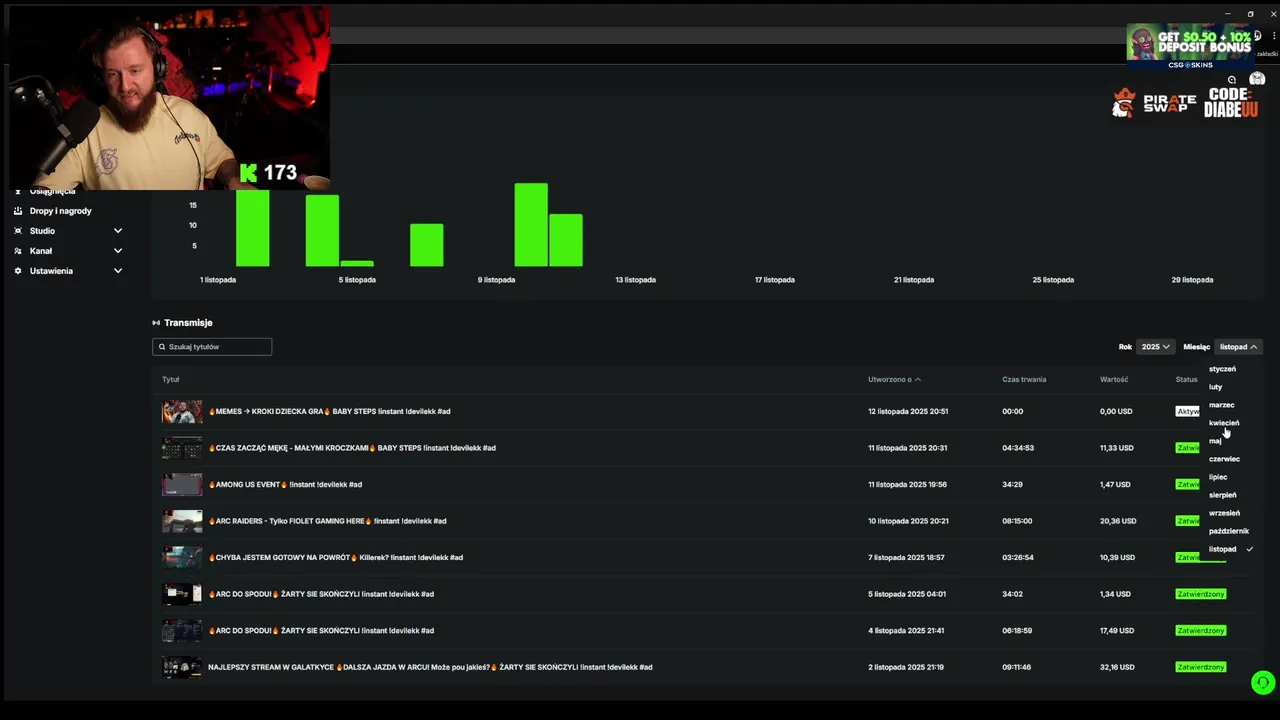This screenshot has width=1280, height=720.
Task: Choose maj from the month list
Action: (1215, 441)
